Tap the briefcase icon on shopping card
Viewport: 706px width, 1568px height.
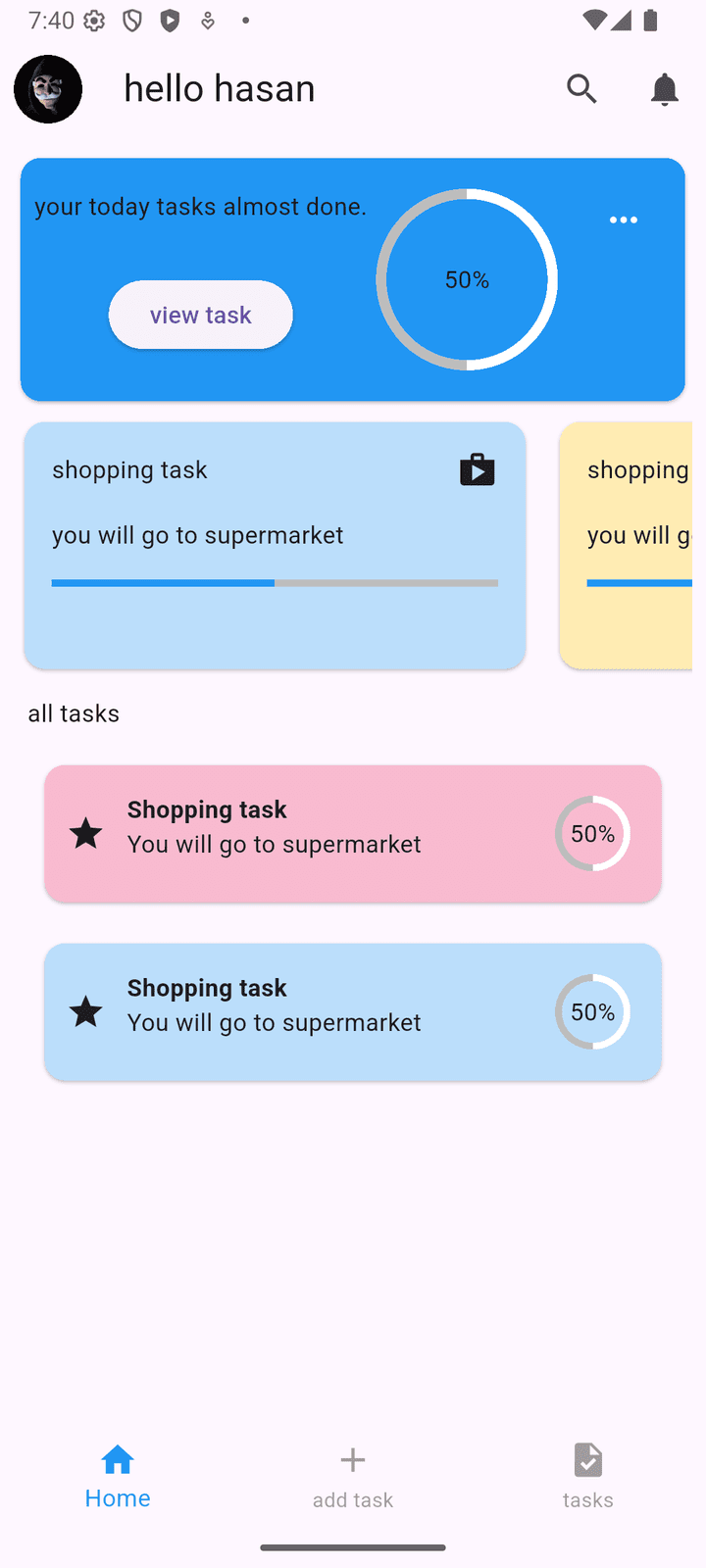pos(478,469)
